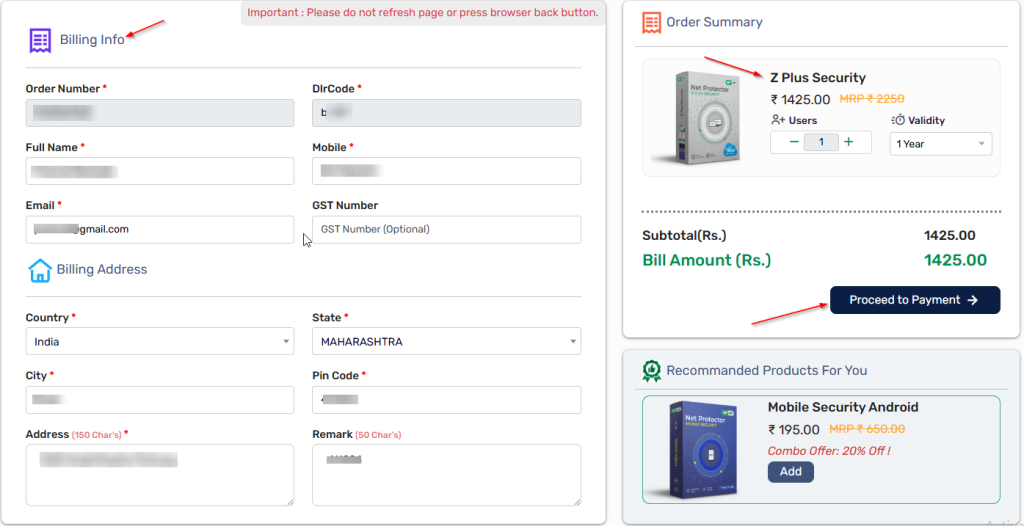Select the Pin Code text box
Screen dimensions: 1024x526
pyautogui.click(x=446, y=400)
